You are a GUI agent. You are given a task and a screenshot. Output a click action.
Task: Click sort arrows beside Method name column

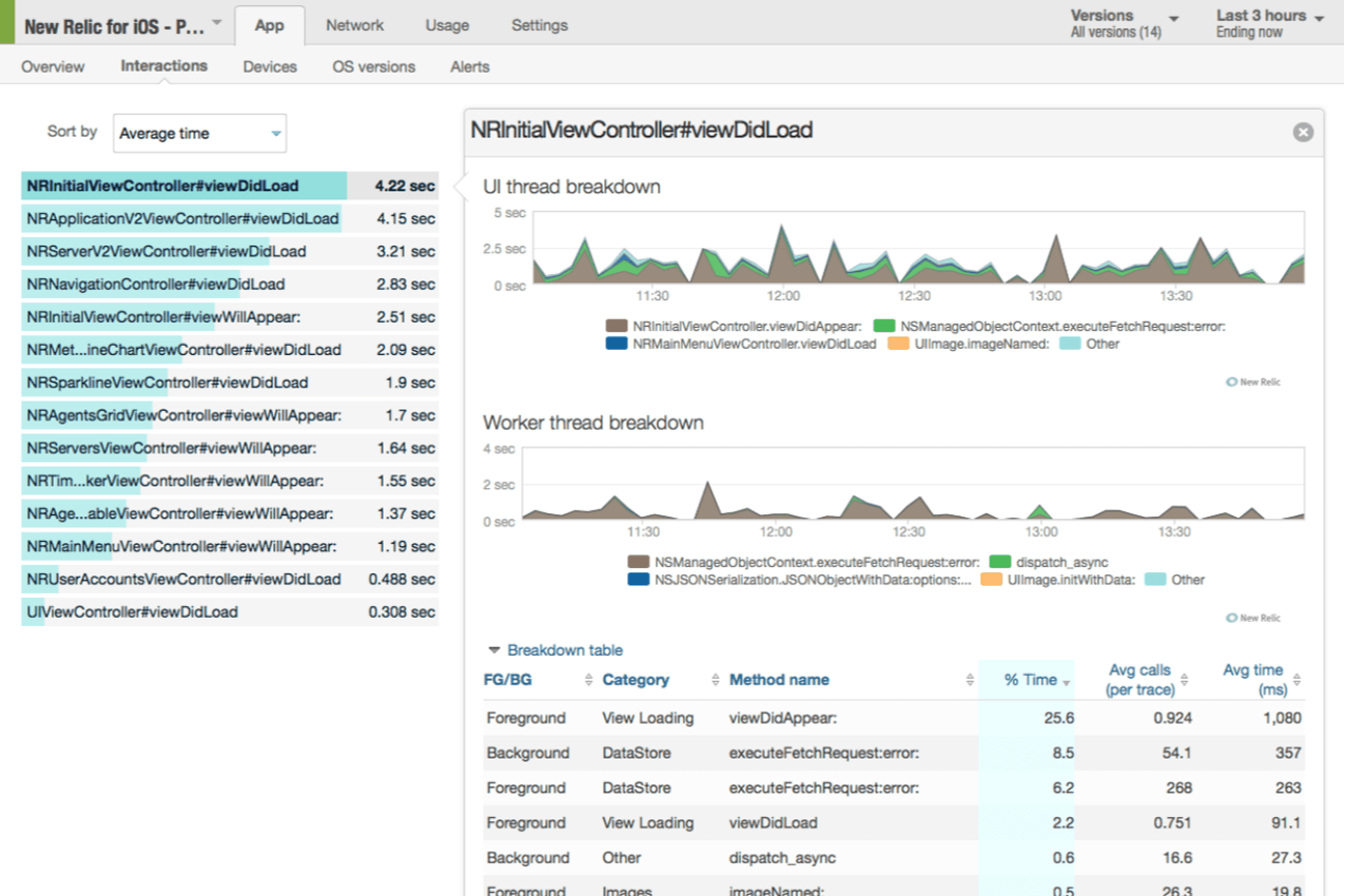(x=969, y=680)
